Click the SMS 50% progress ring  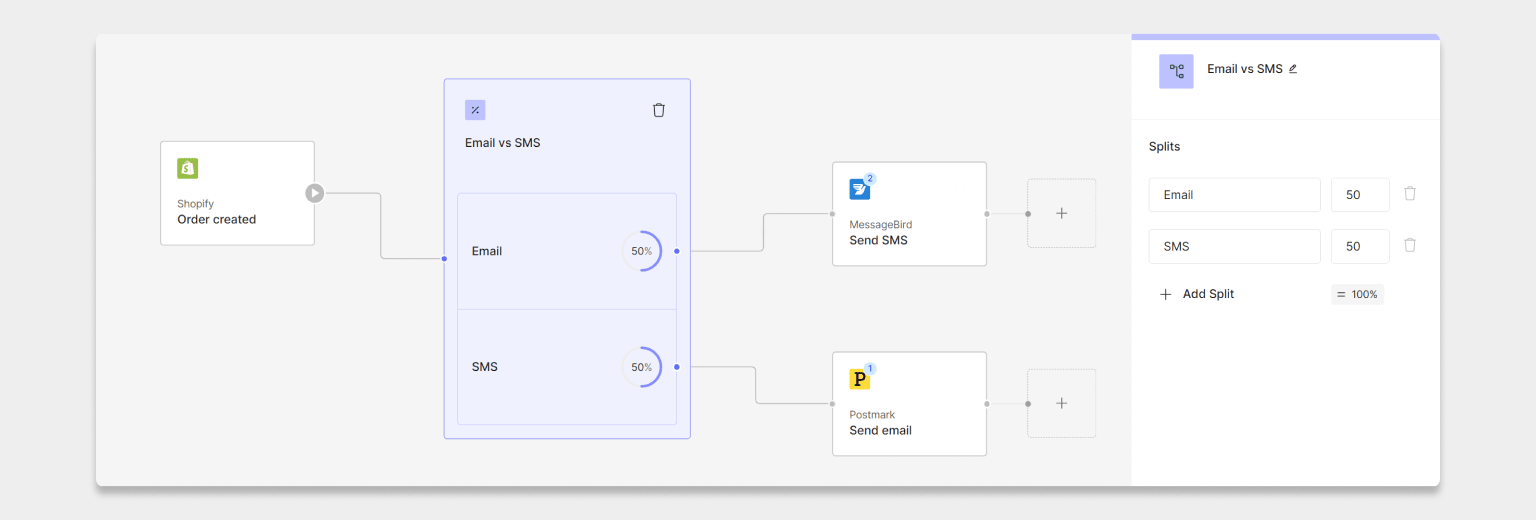tap(642, 367)
